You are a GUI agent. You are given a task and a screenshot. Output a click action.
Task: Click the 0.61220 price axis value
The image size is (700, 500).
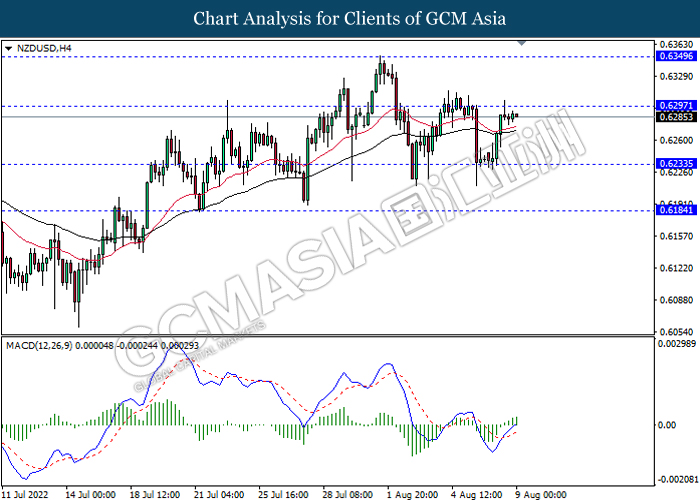(x=677, y=268)
